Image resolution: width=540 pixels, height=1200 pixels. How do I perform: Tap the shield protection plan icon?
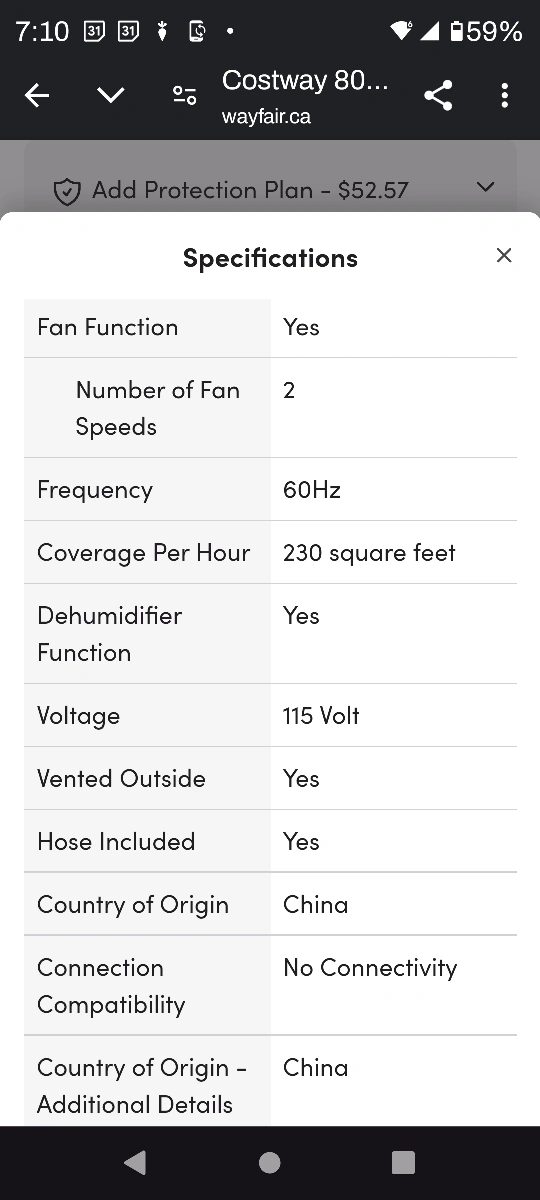click(x=66, y=191)
